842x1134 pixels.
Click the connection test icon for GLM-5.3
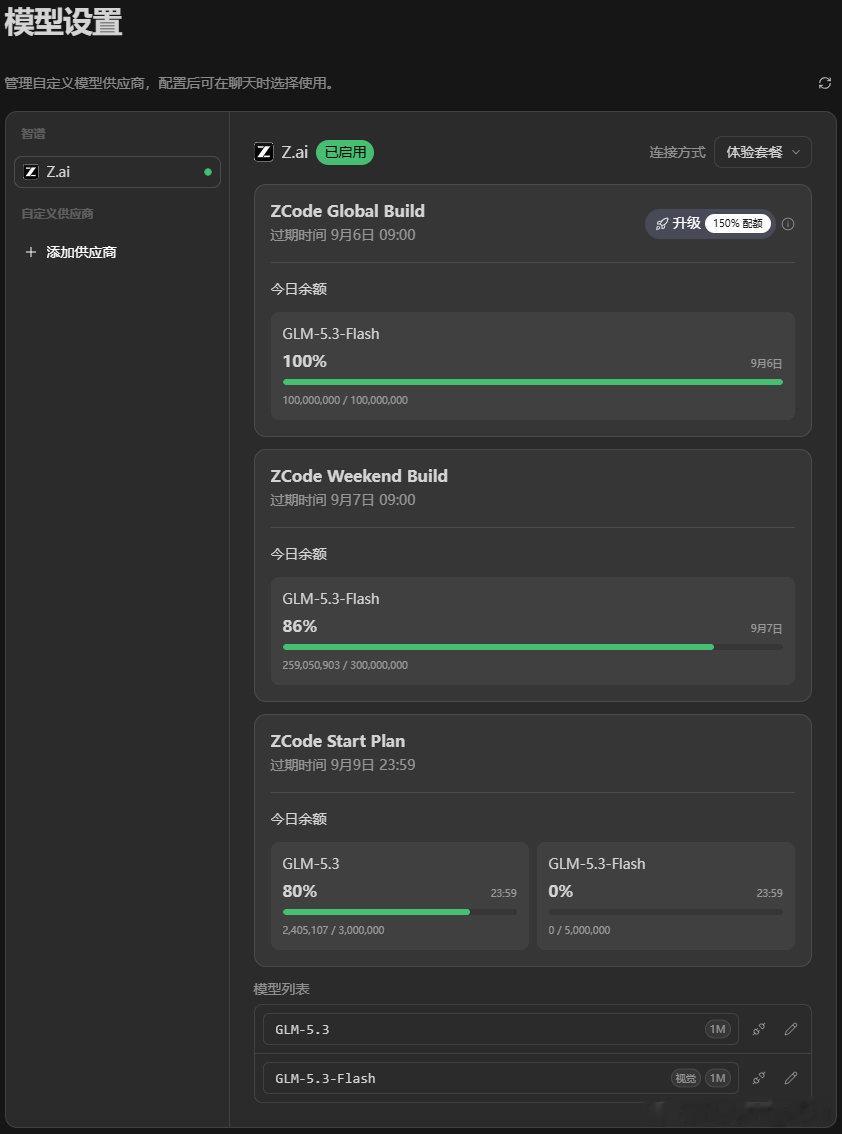[x=759, y=1029]
